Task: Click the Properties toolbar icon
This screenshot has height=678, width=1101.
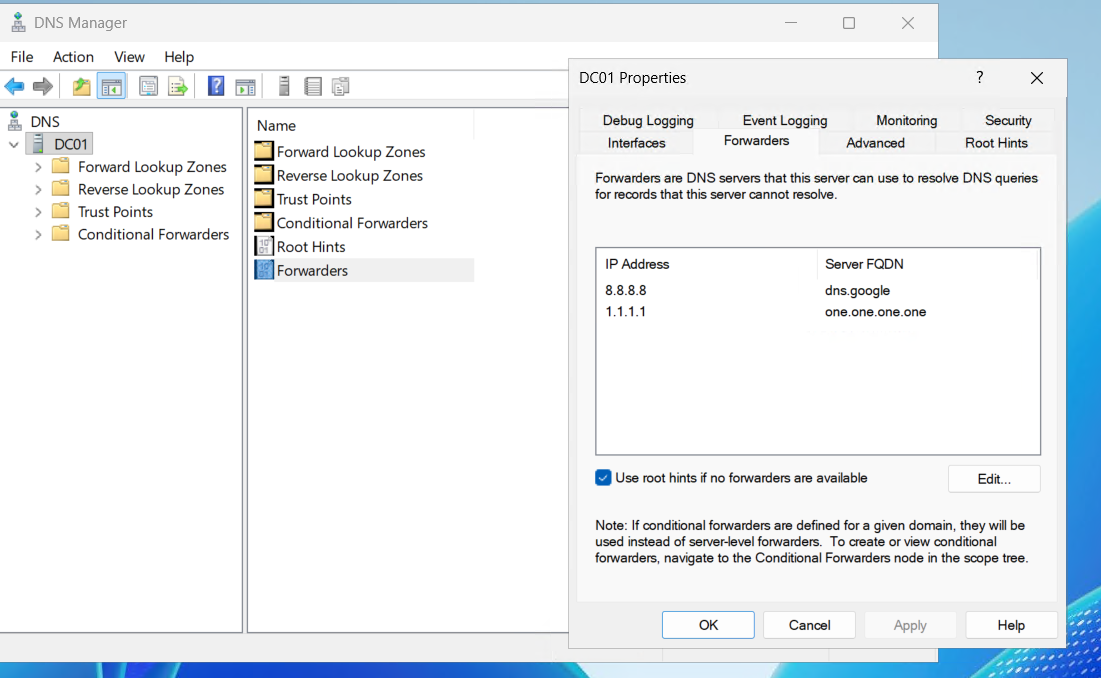Action: 148,86
